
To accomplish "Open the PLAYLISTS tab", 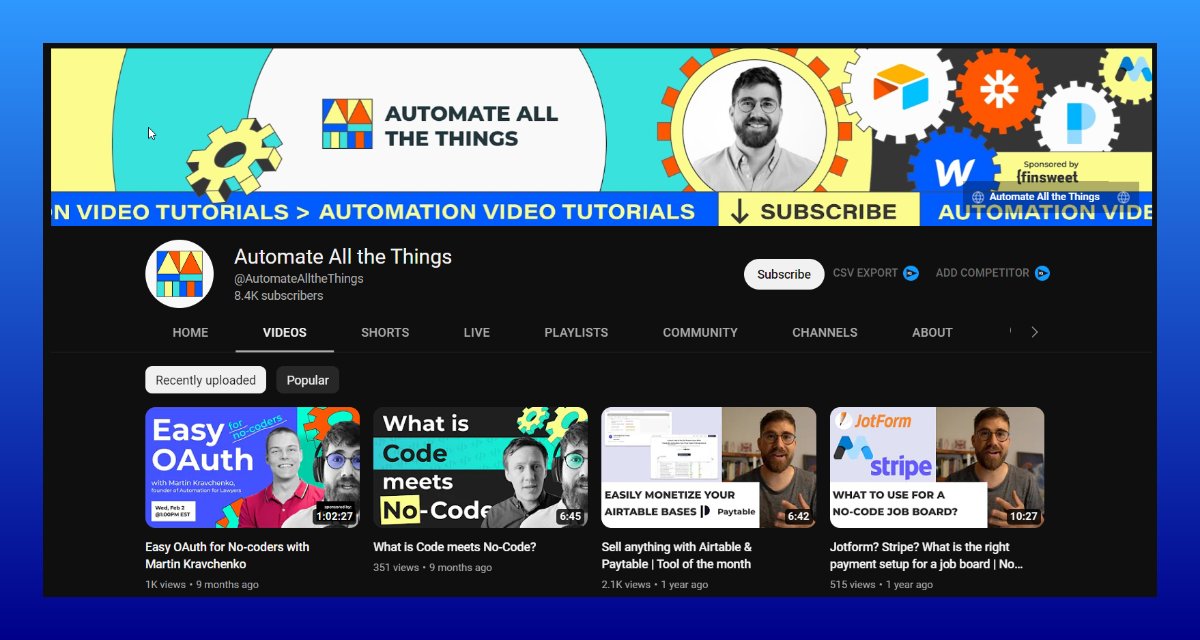I will tap(576, 332).
